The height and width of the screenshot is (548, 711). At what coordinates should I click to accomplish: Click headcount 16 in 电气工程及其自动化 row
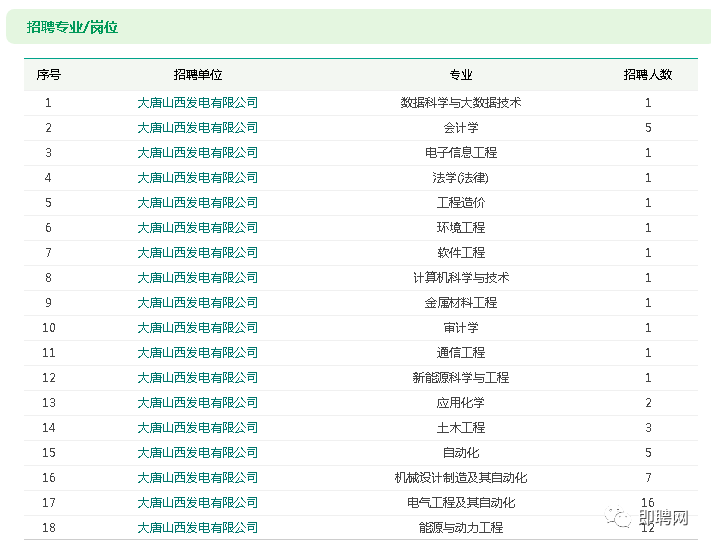coord(648,502)
